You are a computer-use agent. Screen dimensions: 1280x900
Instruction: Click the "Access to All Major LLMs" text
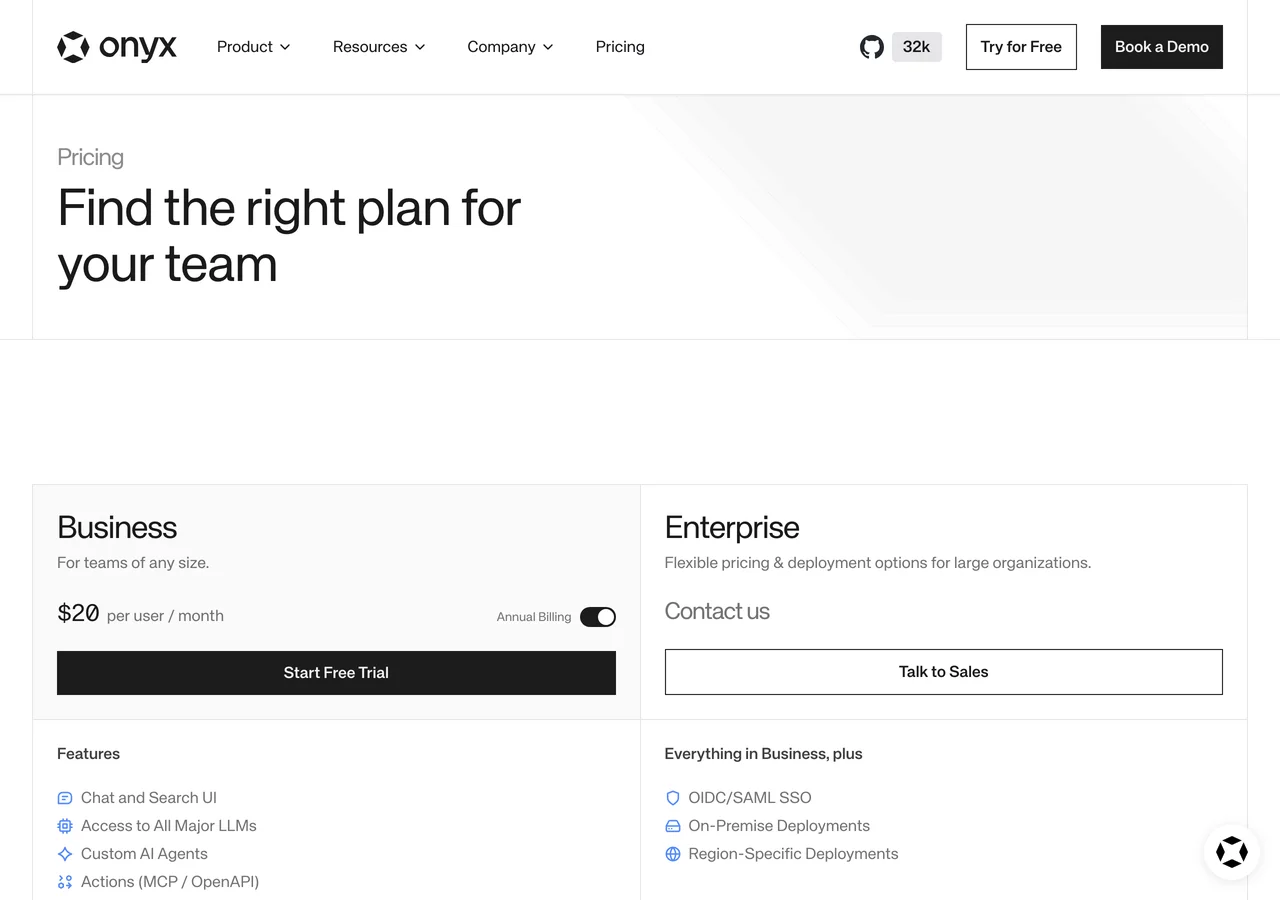pyautogui.click(x=169, y=826)
